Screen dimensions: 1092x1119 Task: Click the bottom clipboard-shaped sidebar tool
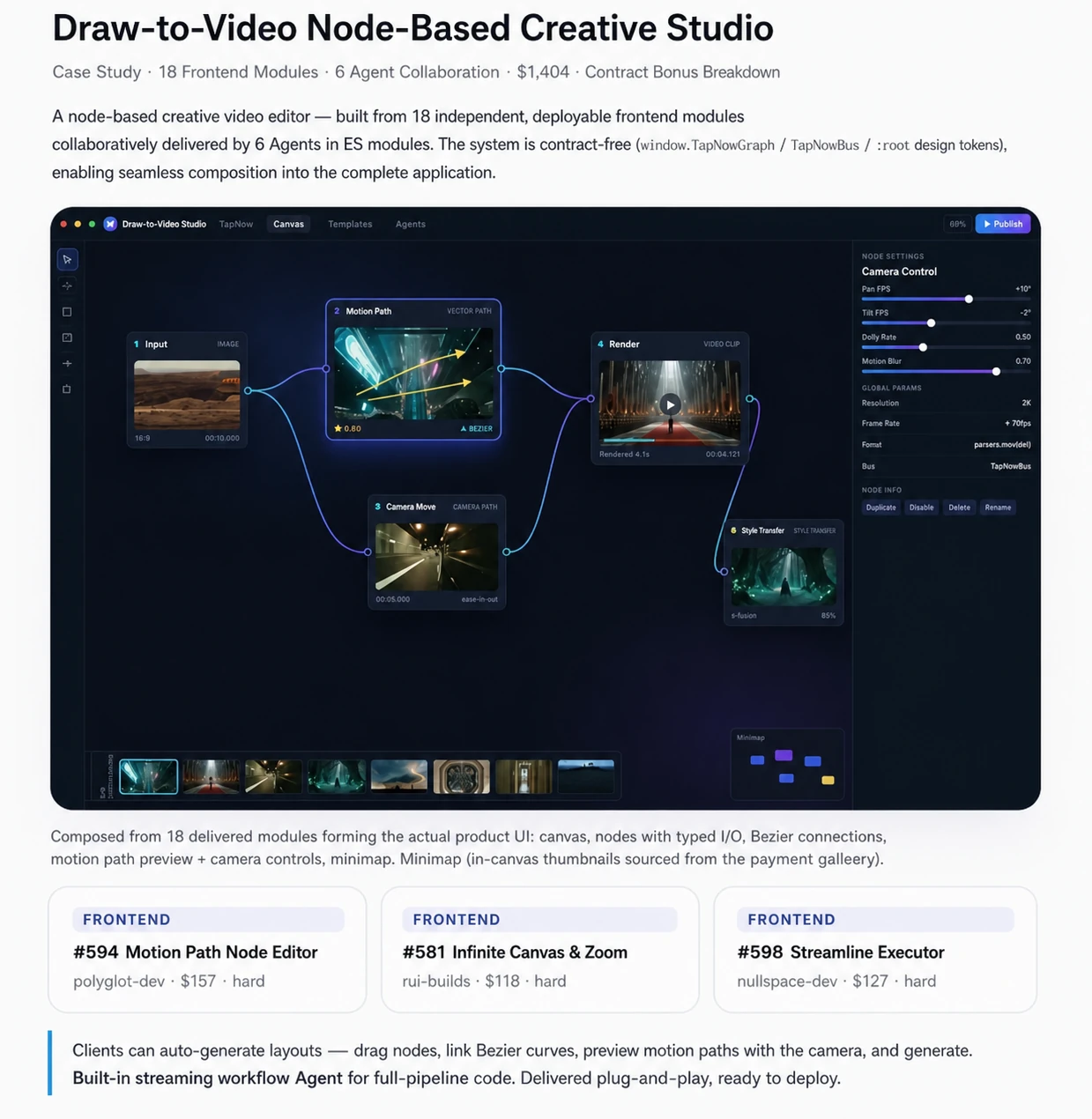67,389
